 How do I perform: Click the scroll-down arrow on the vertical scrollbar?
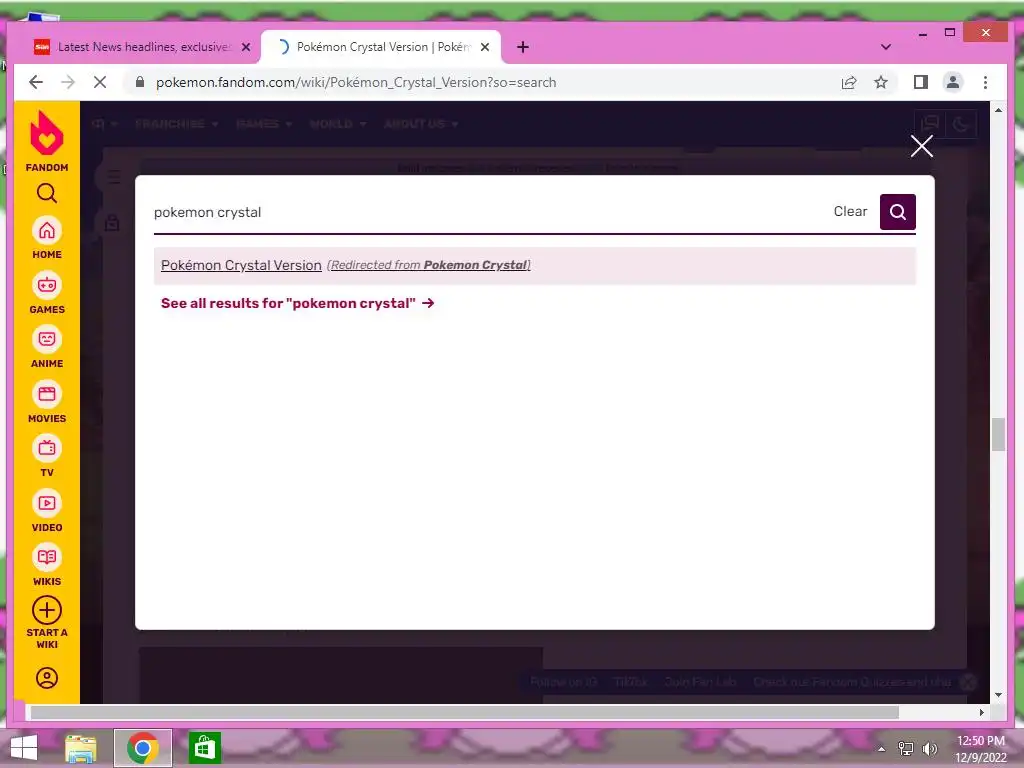[x=998, y=696]
